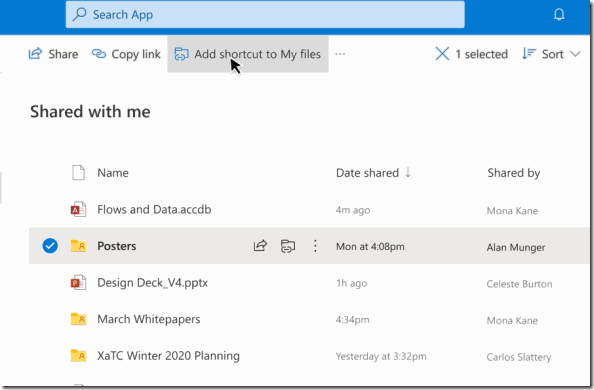Image resolution: width=594 pixels, height=390 pixels.
Task: Click the '4m ago' date cell
Action: (353, 210)
